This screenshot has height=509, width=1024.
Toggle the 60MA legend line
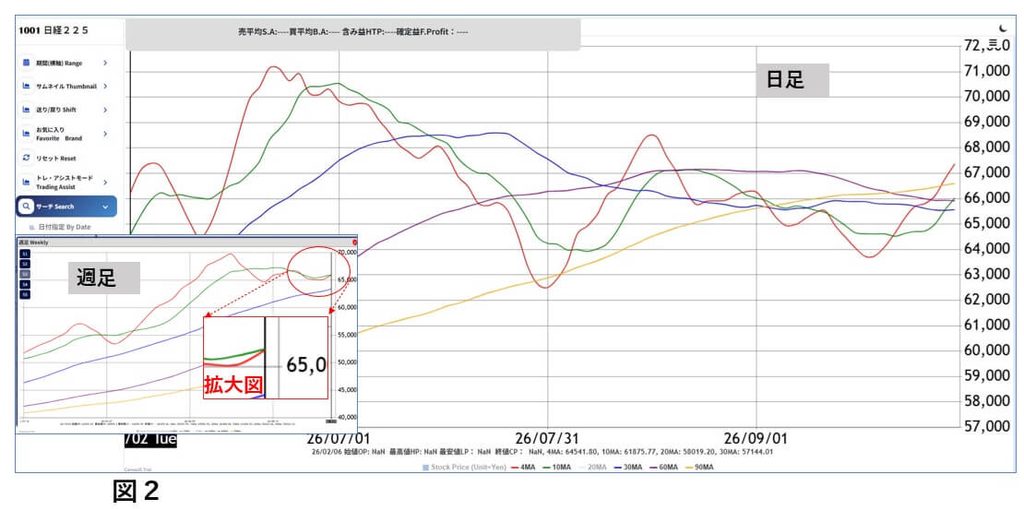pos(666,467)
